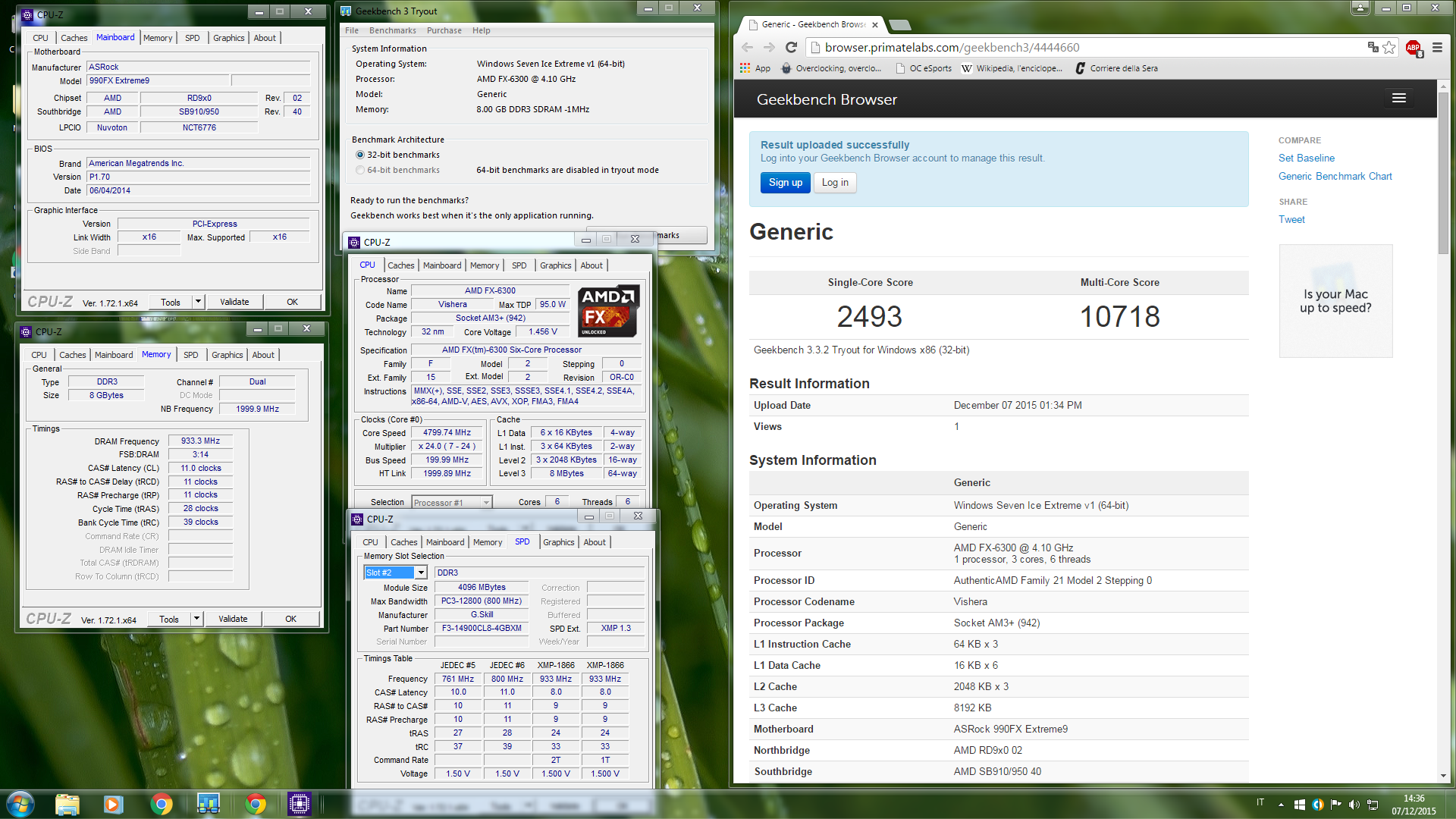Click the Core Speed value 4799.74 MHz
Image resolution: width=1456 pixels, height=819 pixels.
447,433
